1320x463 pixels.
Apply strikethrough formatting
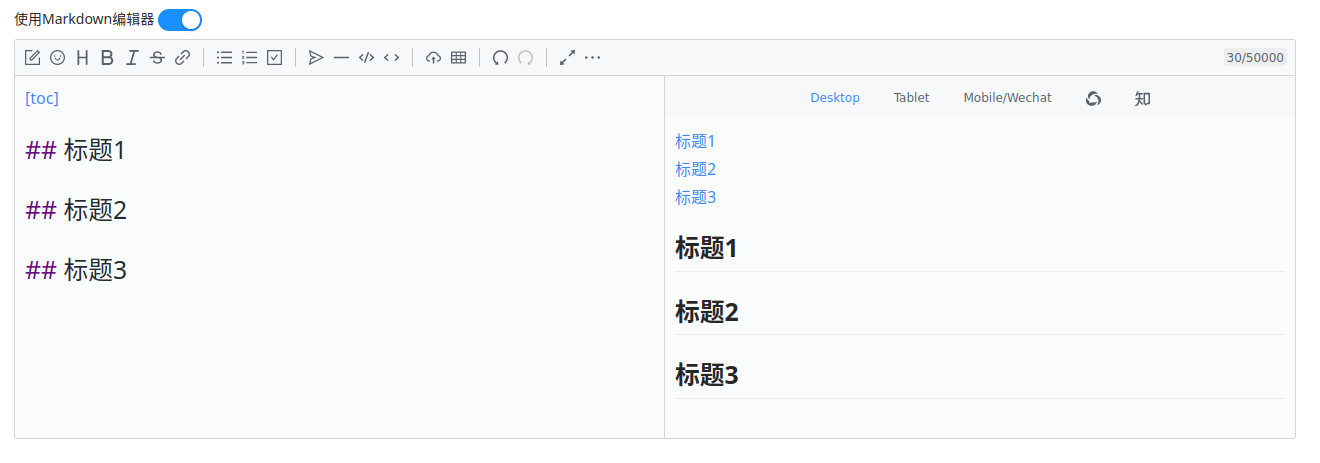pos(157,58)
